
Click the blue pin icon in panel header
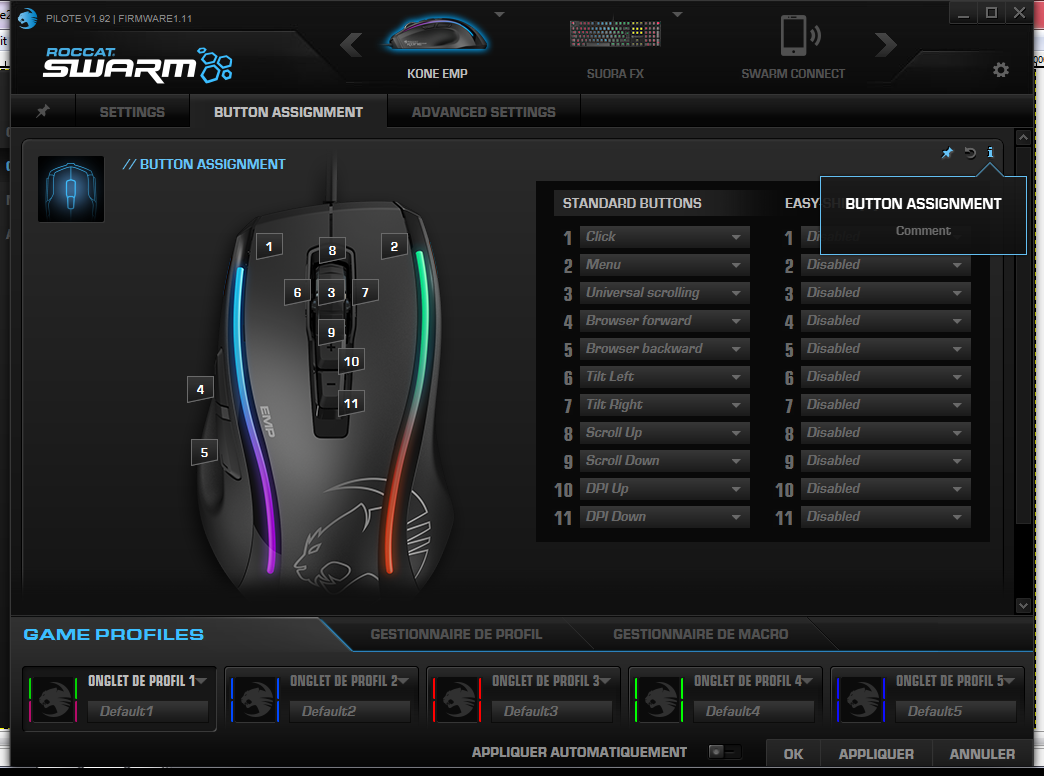(x=947, y=153)
